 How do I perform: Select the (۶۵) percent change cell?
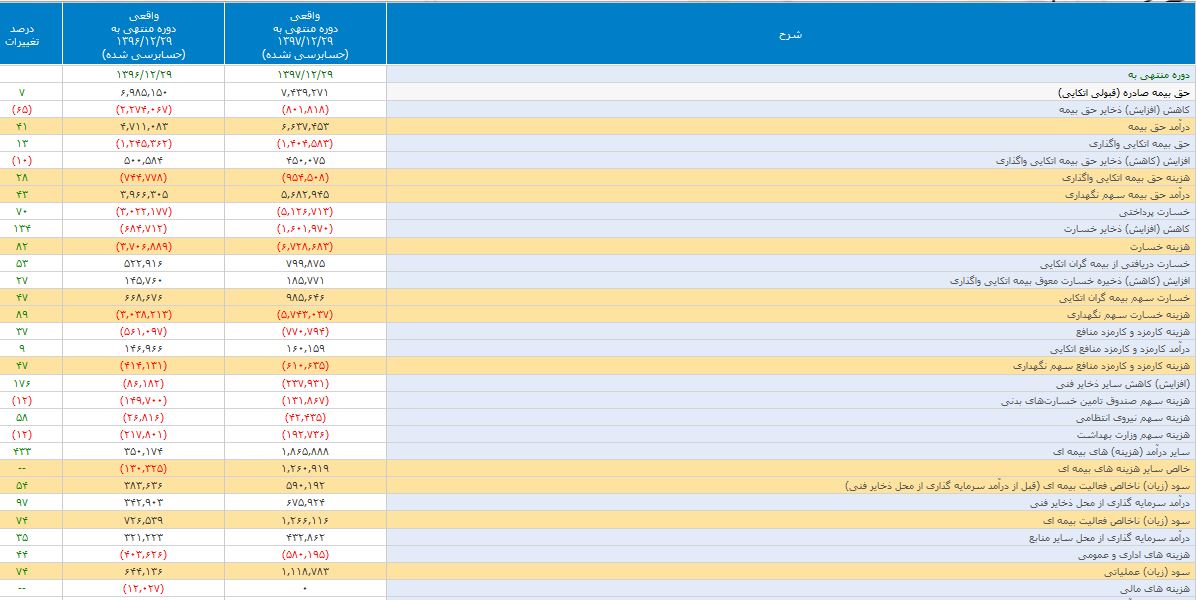pos(22,108)
